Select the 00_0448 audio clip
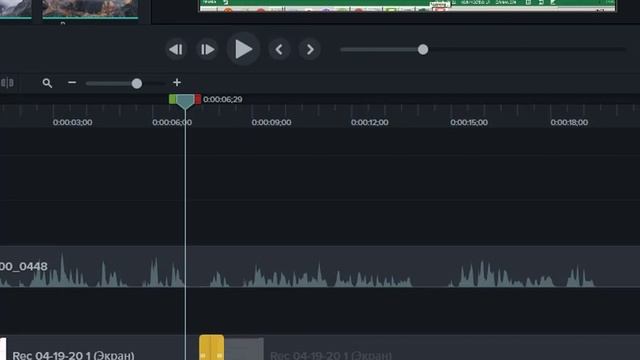 click(x=320, y=267)
